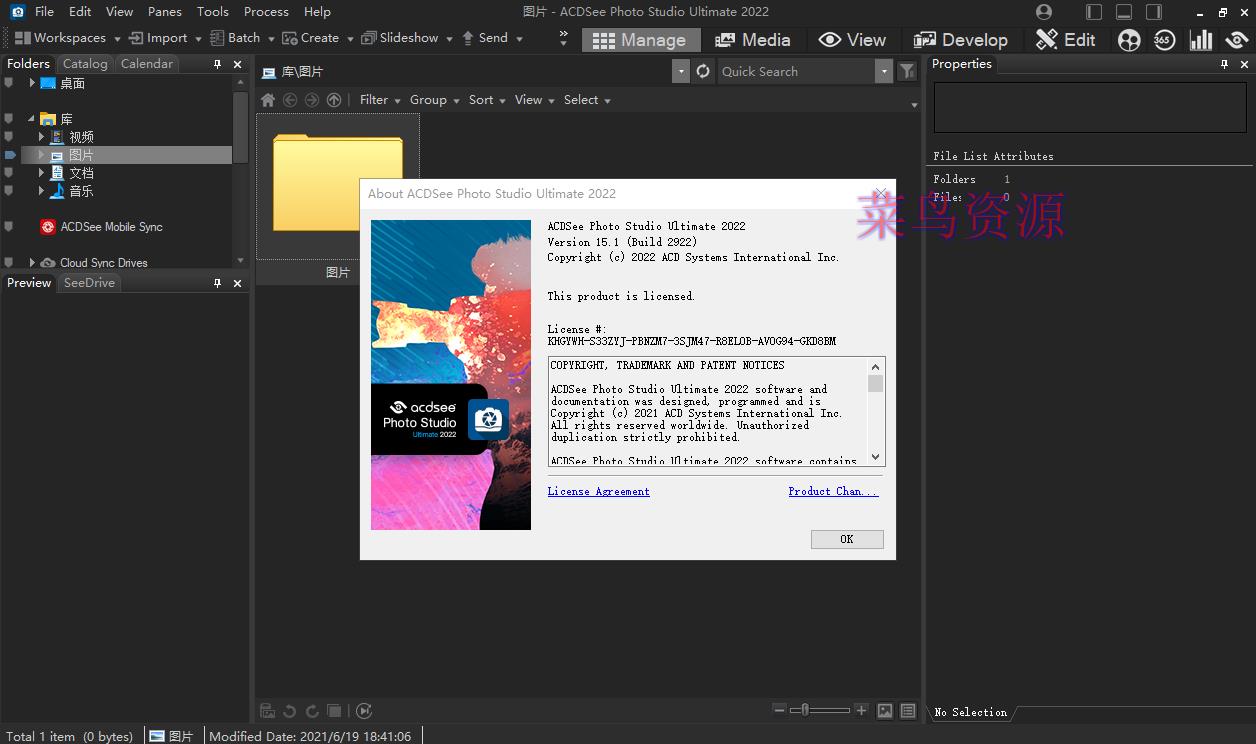Click the ACDSee eye logo icon
The width and height of the screenshot is (1256, 744).
tap(1237, 40)
